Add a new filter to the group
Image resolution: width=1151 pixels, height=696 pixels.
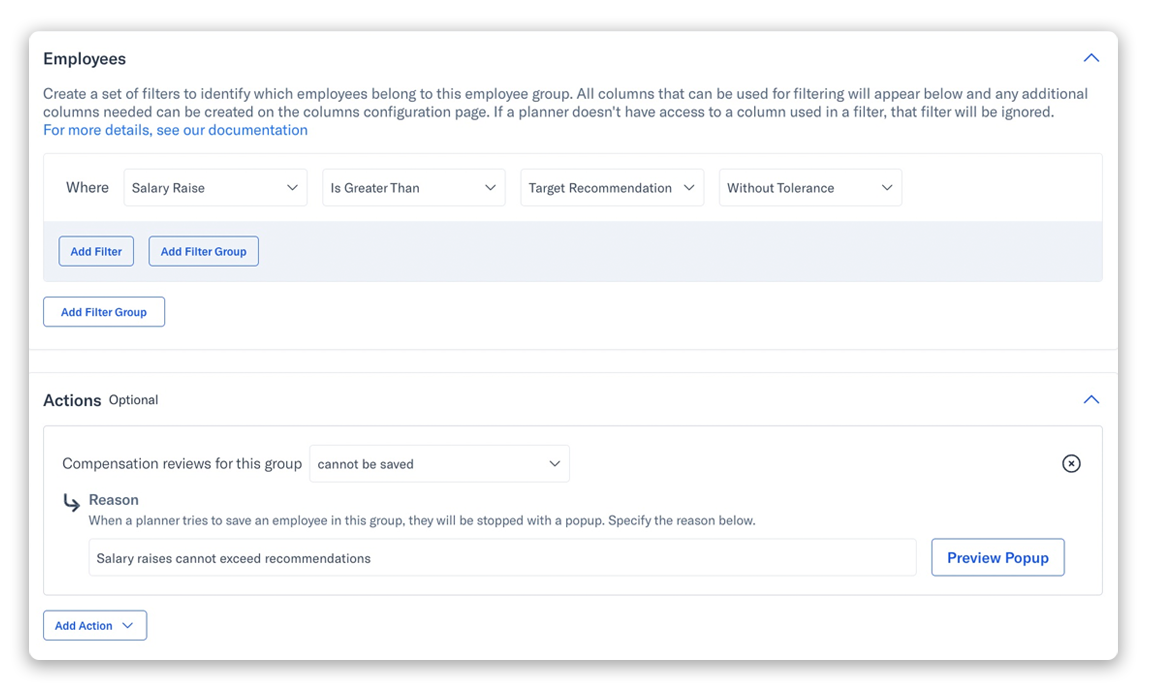click(x=96, y=251)
